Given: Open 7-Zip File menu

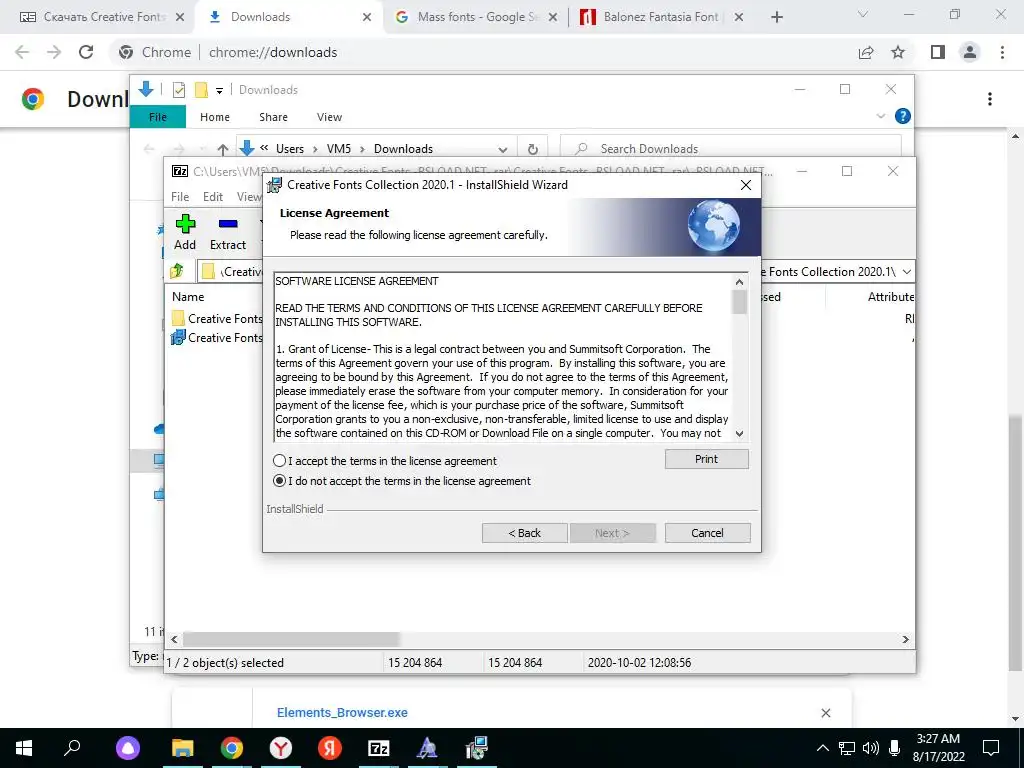Looking at the screenshot, I should [x=180, y=197].
